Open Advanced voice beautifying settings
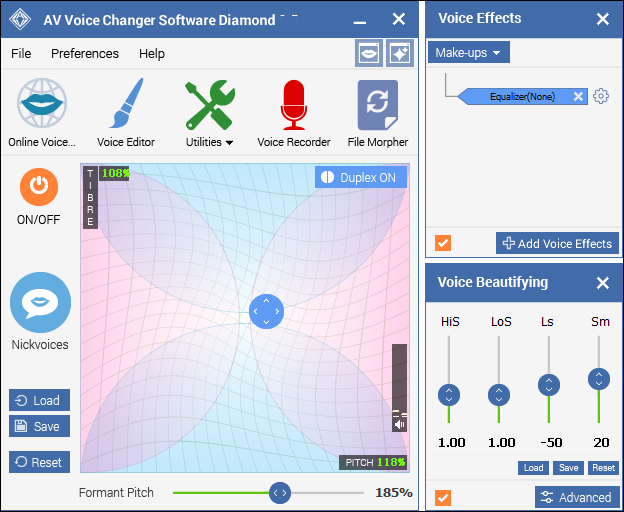 pyautogui.click(x=577, y=497)
